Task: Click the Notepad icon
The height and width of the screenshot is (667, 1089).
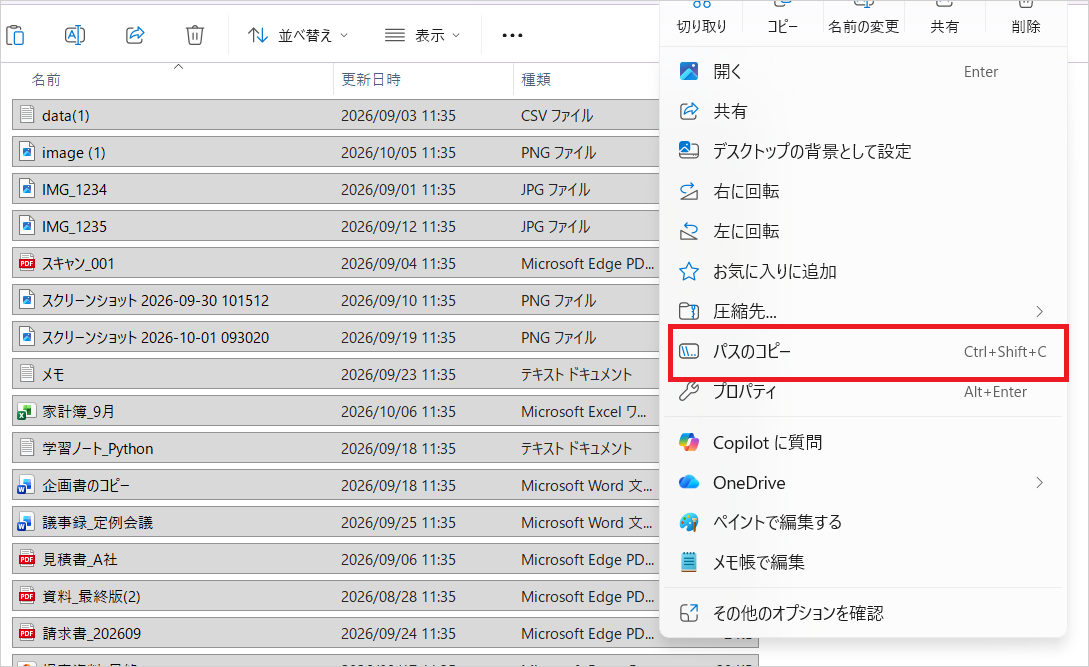Action: tap(689, 561)
